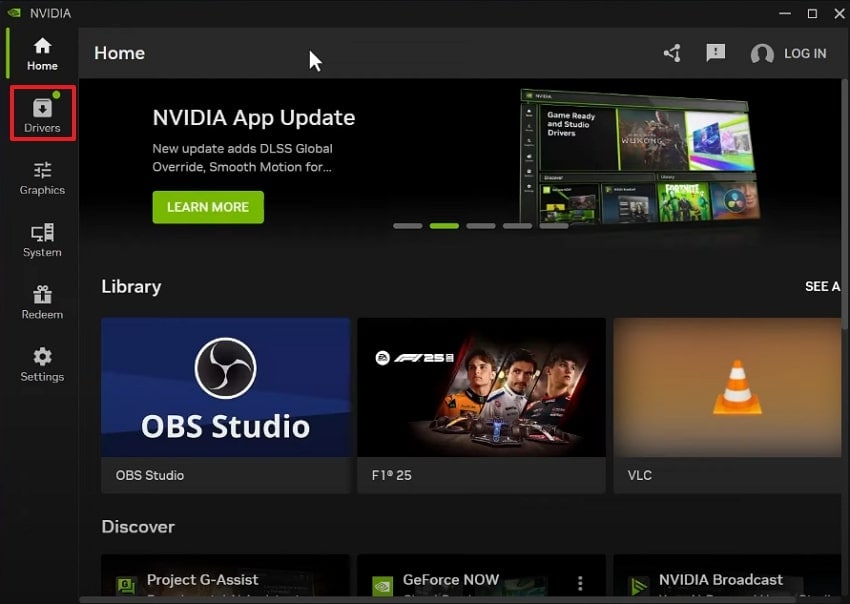The width and height of the screenshot is (850, 604).
Task: Open the Project G-Assist discover card
Action: [226, 576]
